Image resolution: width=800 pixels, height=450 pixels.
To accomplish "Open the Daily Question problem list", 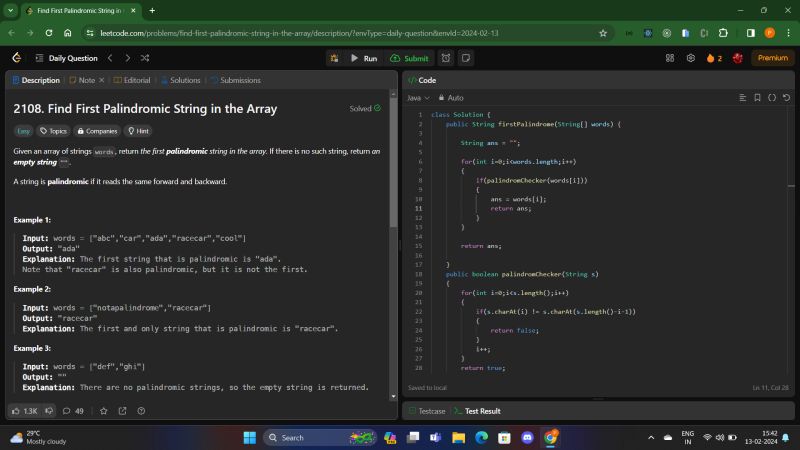I will point(67,58).
